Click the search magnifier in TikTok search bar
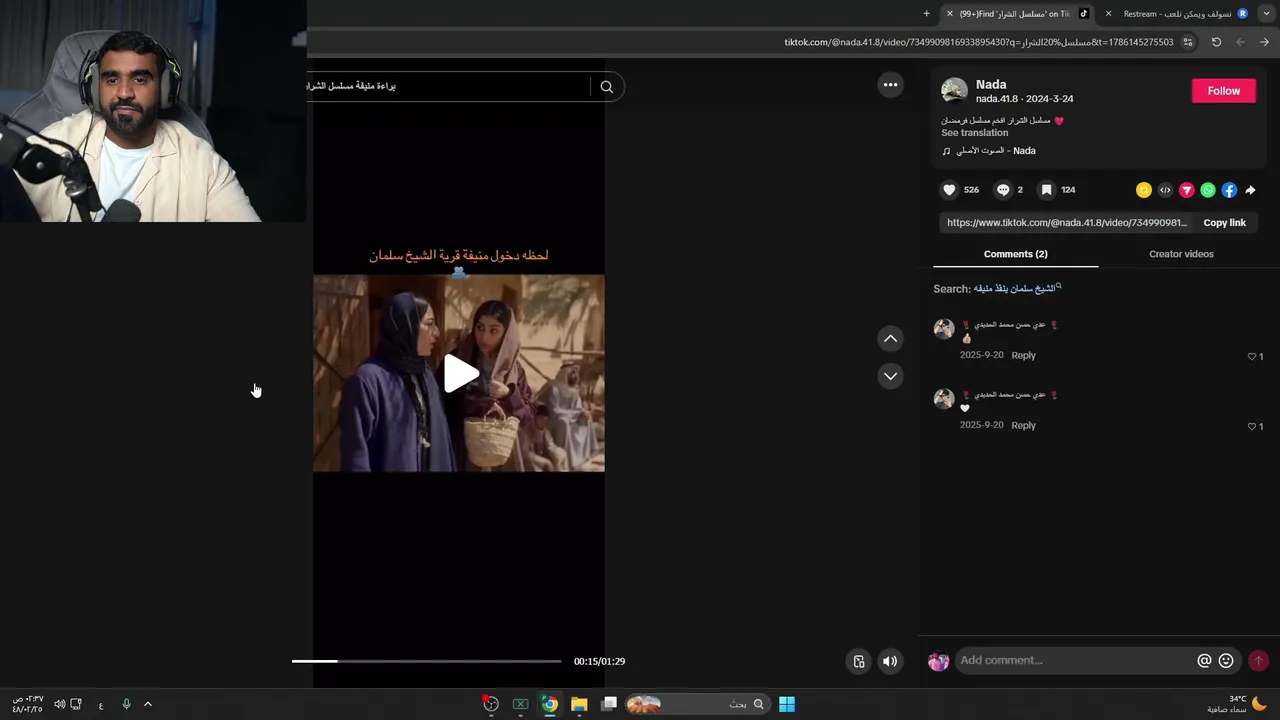1280x720 pixels. [x=607, y=87]
